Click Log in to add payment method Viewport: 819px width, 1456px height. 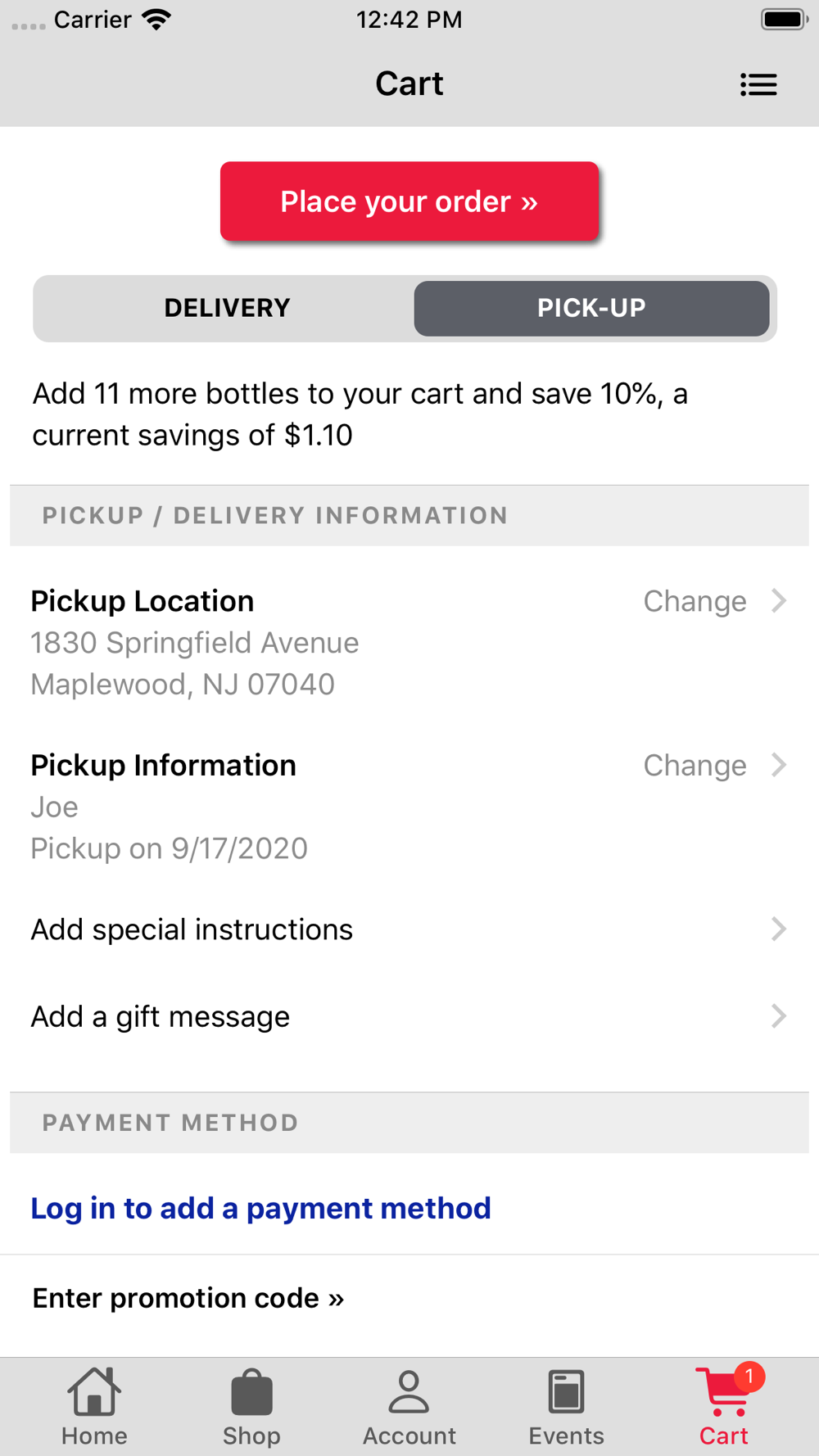point(260,1208)
